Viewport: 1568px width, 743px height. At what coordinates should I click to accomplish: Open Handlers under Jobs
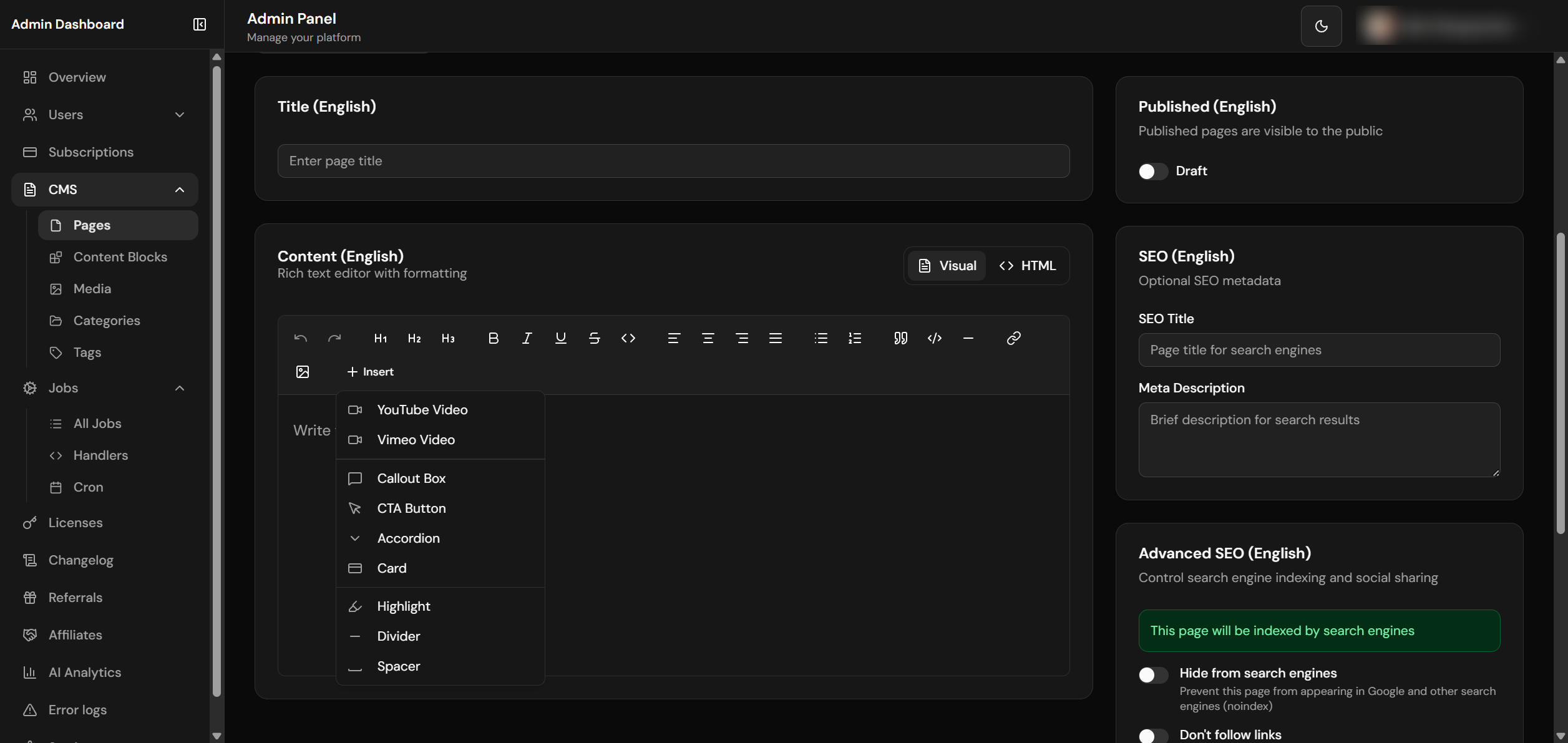[x=118, y=455]
